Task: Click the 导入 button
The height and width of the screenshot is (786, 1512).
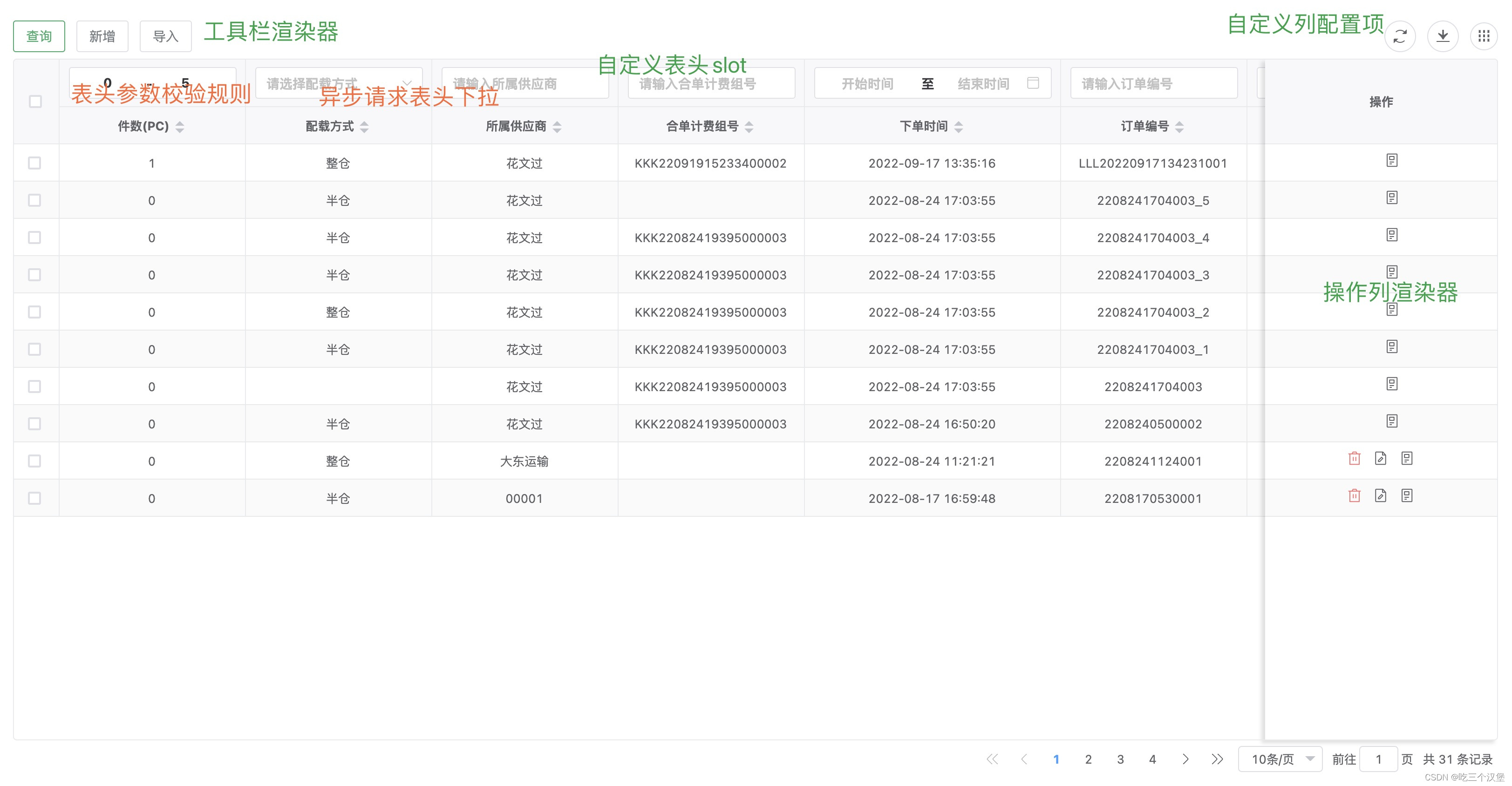Action: click(x=165, y=36)
